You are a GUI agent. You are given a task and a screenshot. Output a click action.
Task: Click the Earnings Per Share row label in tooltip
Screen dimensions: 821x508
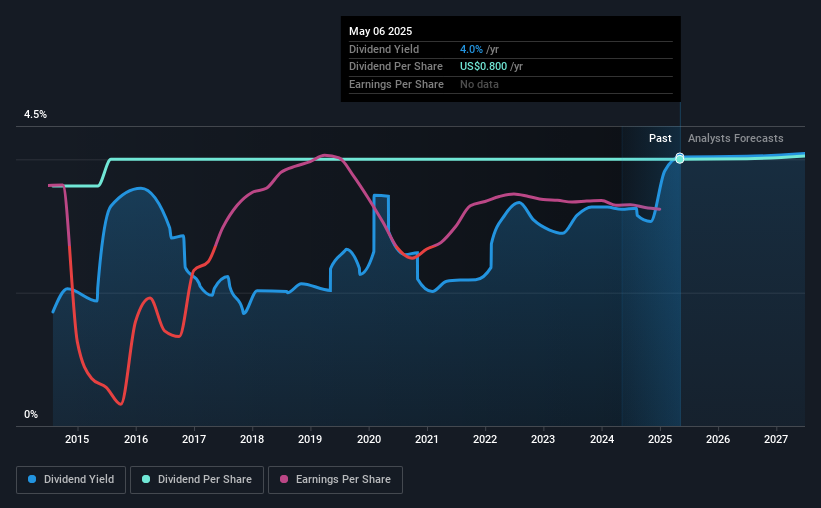[x=396, y=84]
